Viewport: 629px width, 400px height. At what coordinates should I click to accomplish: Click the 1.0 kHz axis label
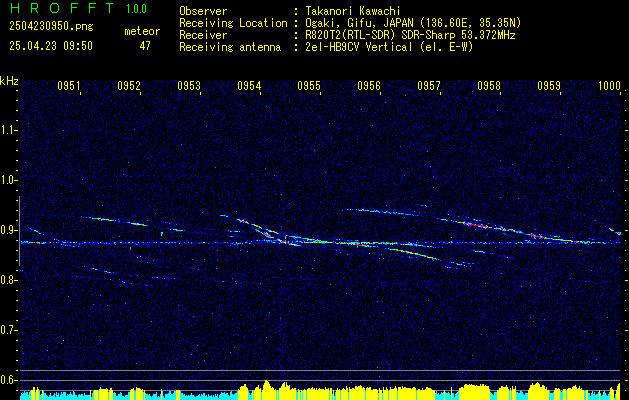tap(8, 181)
